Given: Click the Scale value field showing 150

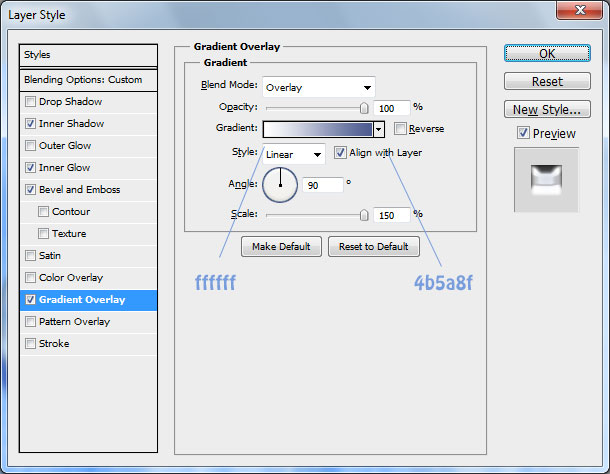Looking at the screenshot, I should click(391, 215).
